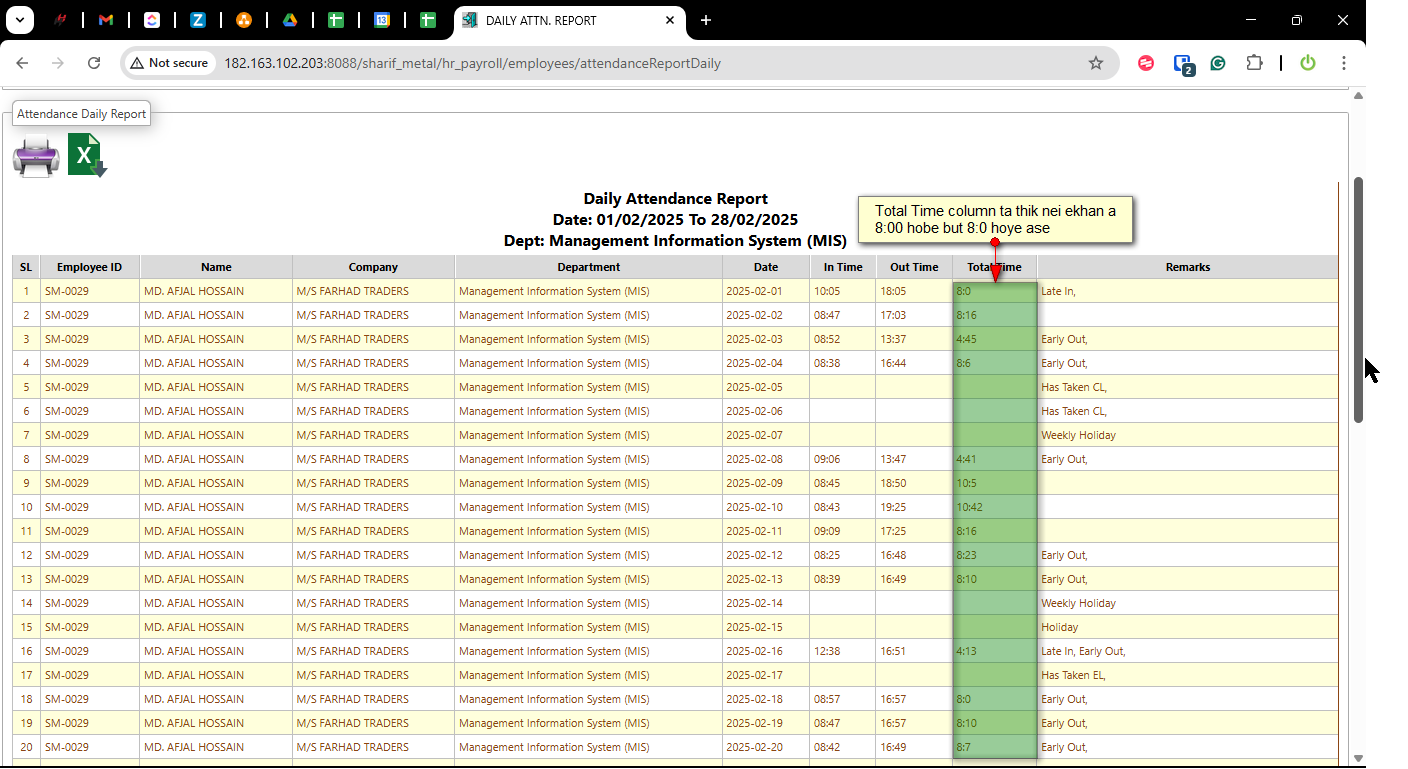Click the green power profile icon
Image resolution: width=1408 pixels, height=769 pixels.
point(1307,63)
